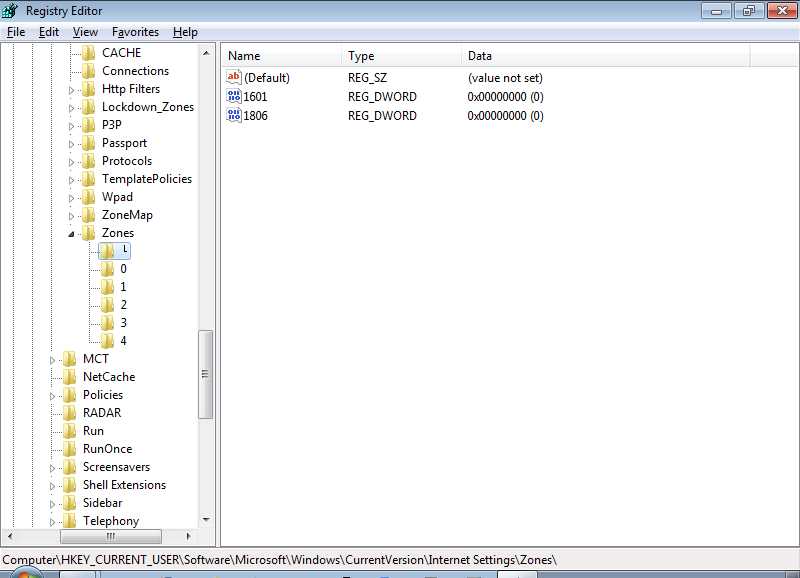Click the Passport folder icon
This screenshot has height=578, width=800.
click(x=89, y=143)
